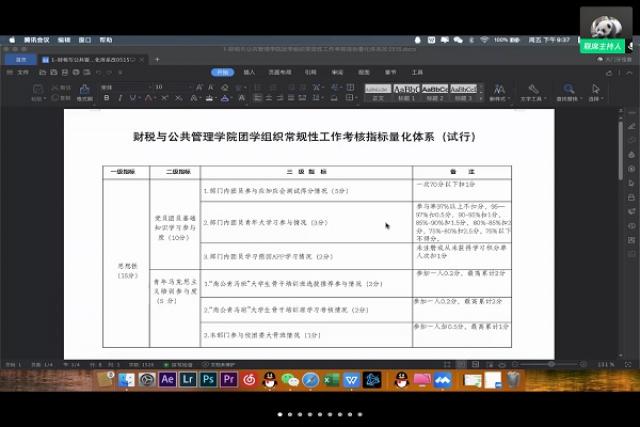Viewport: 640px width, 427px height.
Task: Open WeChat from the dock
Action: 290,380
